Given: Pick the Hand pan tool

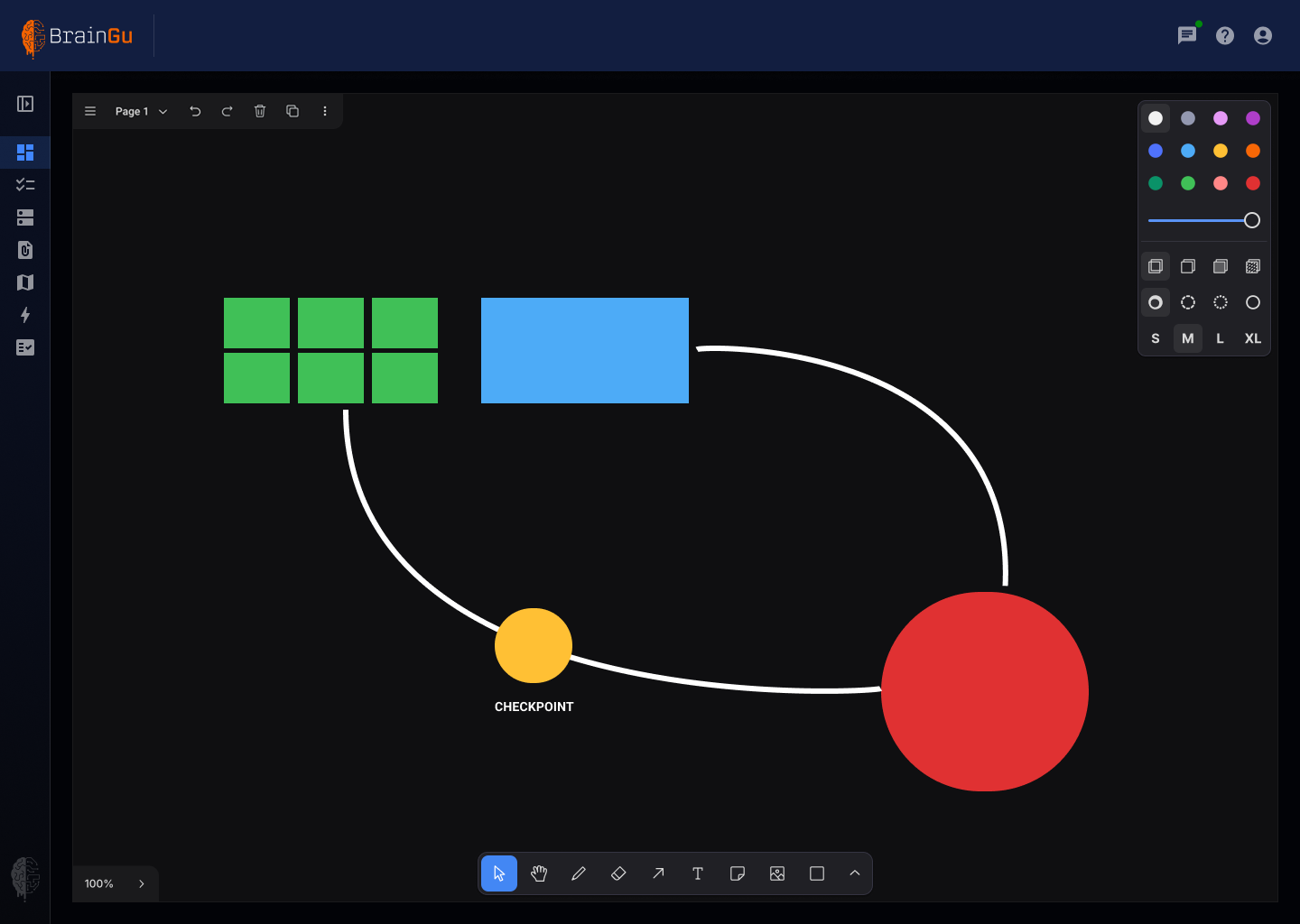Looking at the screenshot, I should click(539, 873).
